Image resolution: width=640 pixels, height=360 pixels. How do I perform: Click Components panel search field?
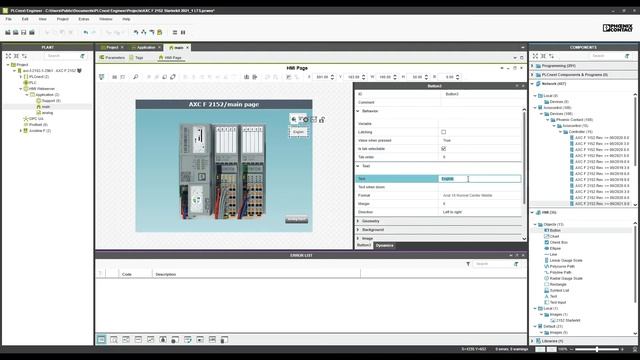point(607,56)
